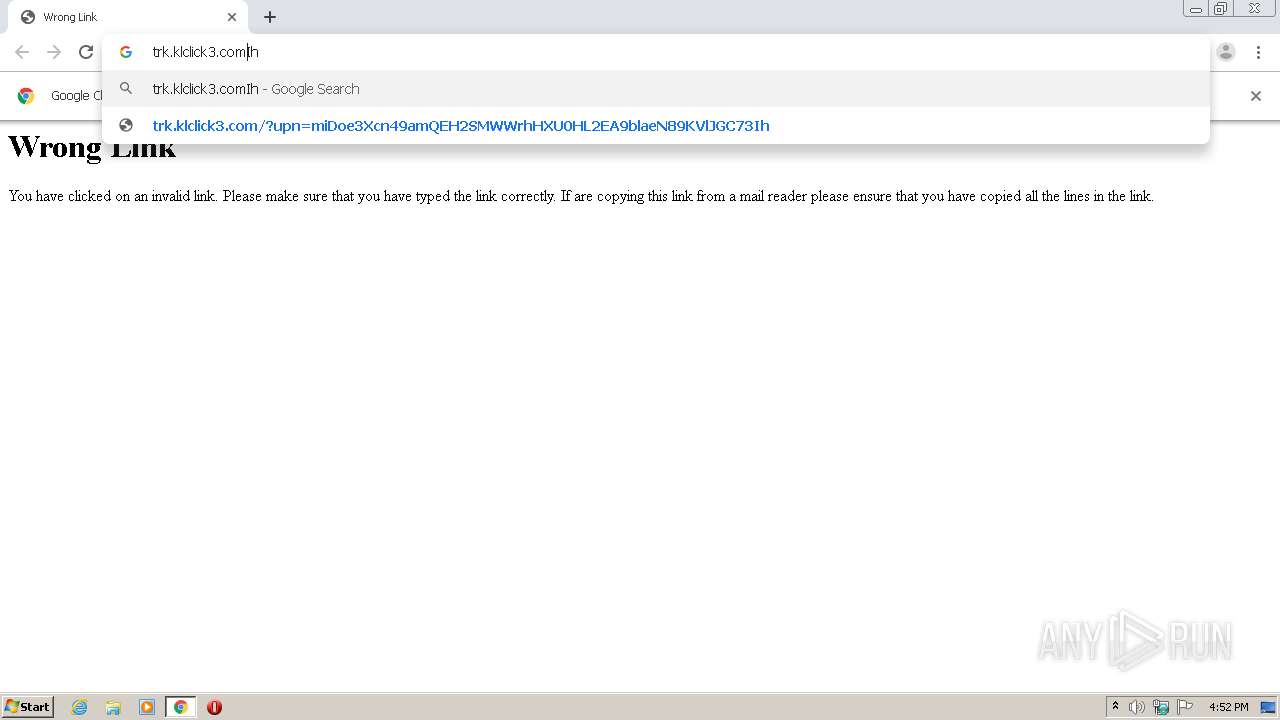Open a new tab with the plus button
The width and height of the screenshot is (1280, 720).
pos(270,17)
